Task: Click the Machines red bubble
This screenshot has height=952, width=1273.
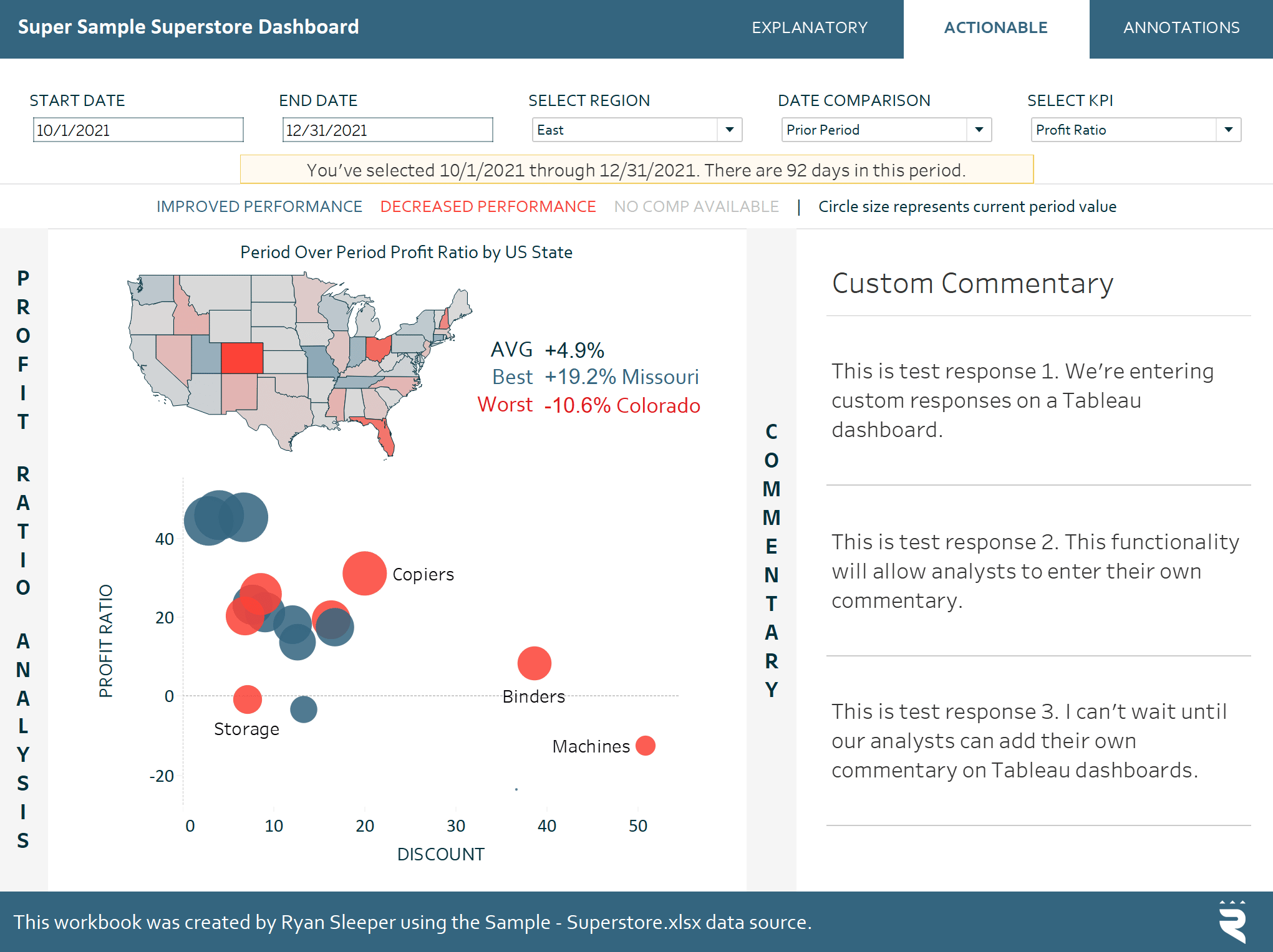Action: tap(645, 746)
